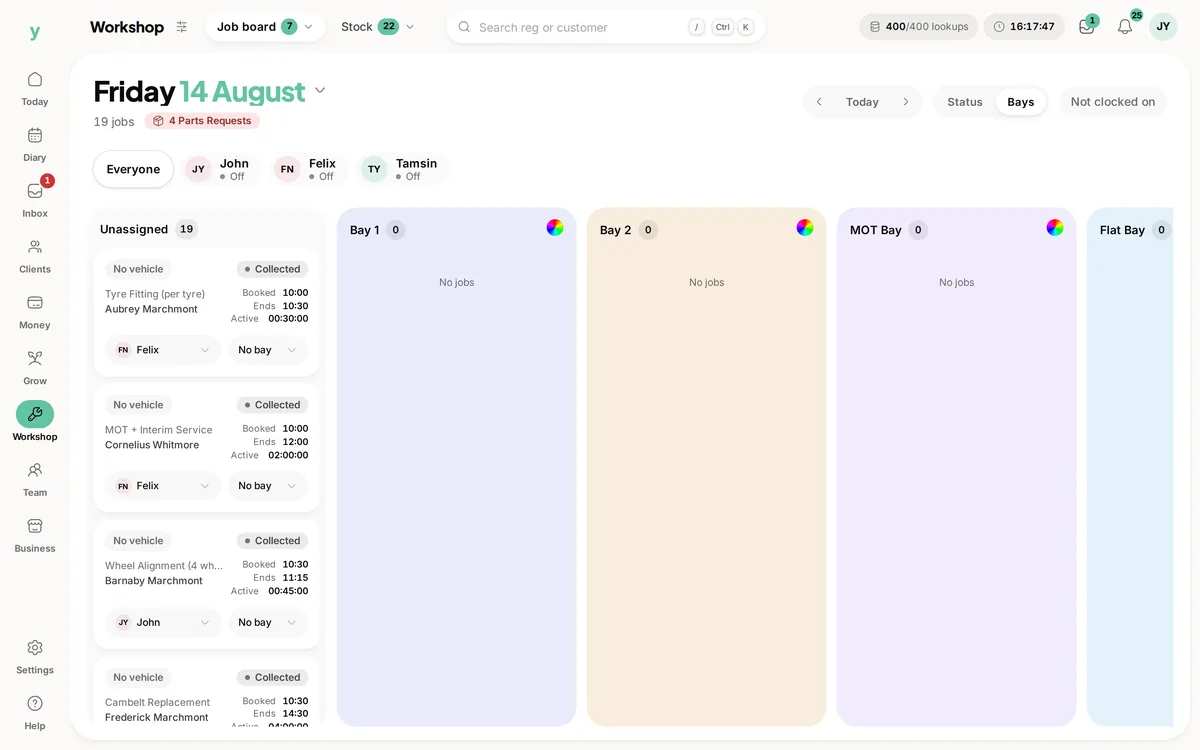Screen dimensions: 1200x750
Task: Click the 400/400 lookups counter
Action: pos(919,27)
